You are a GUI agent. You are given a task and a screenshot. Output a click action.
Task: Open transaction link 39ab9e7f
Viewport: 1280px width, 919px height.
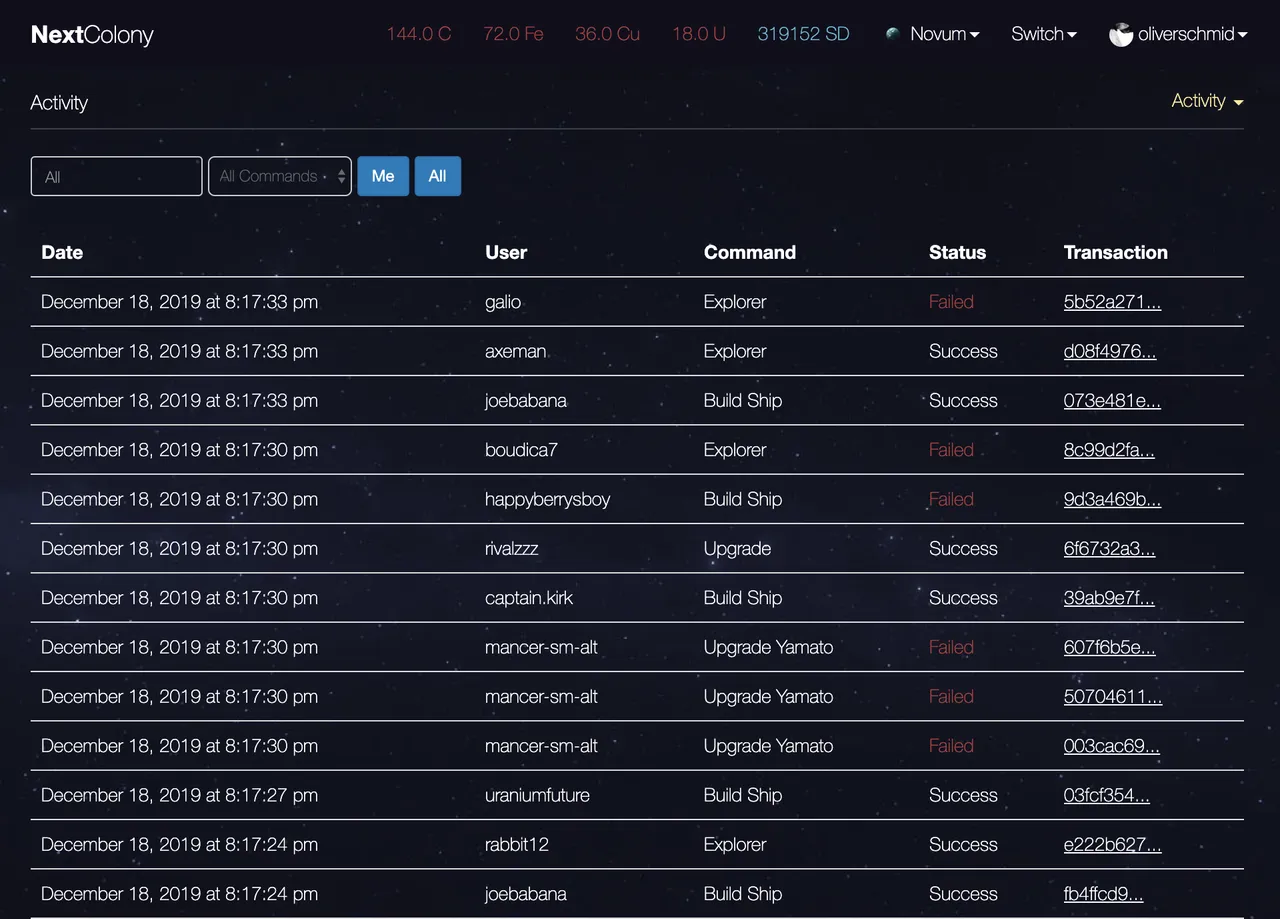1109,598
